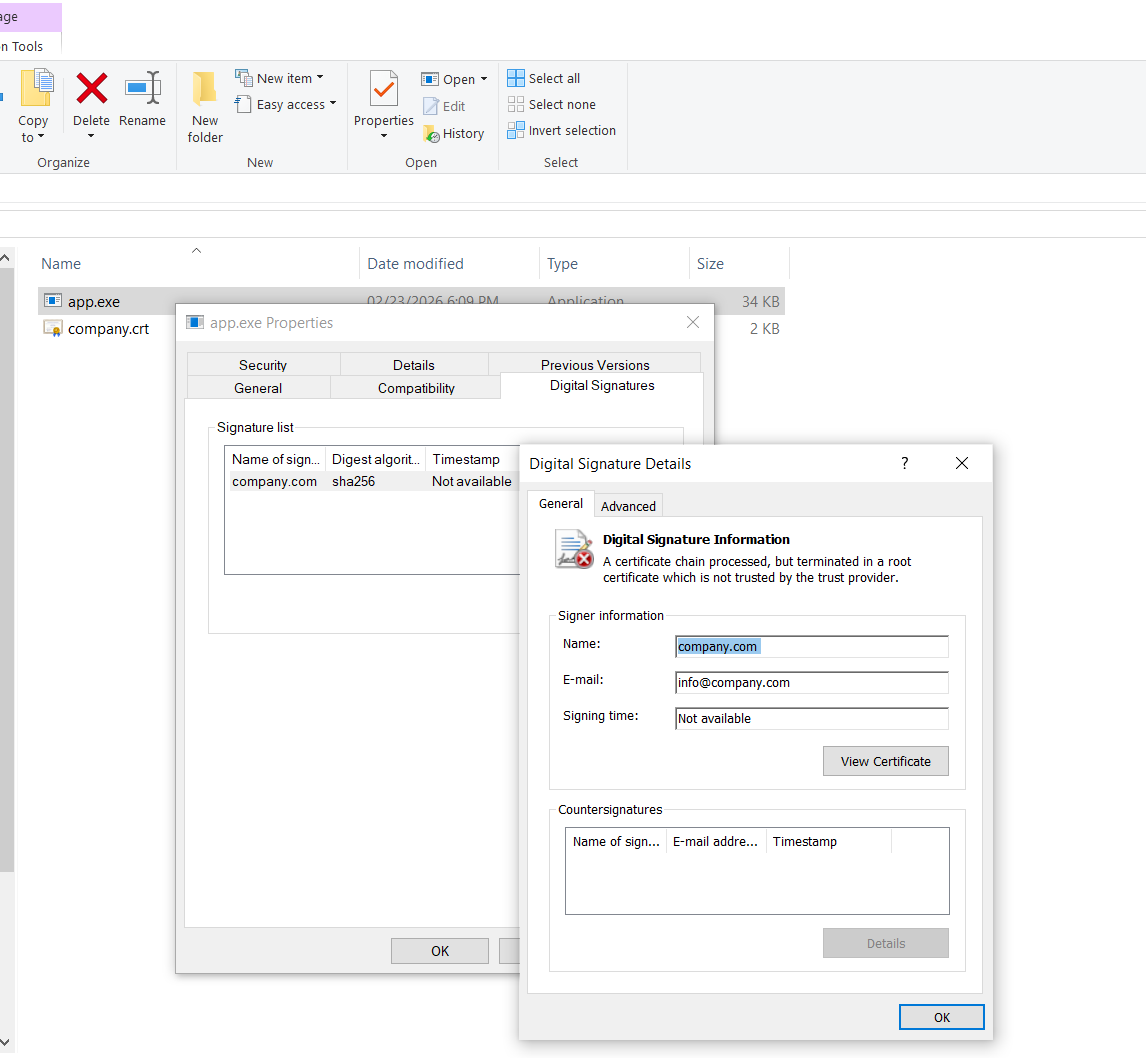Expand the Open dropdown arrow
The height and width of the screenshot is (1058, 1146).
click(485, 78)
